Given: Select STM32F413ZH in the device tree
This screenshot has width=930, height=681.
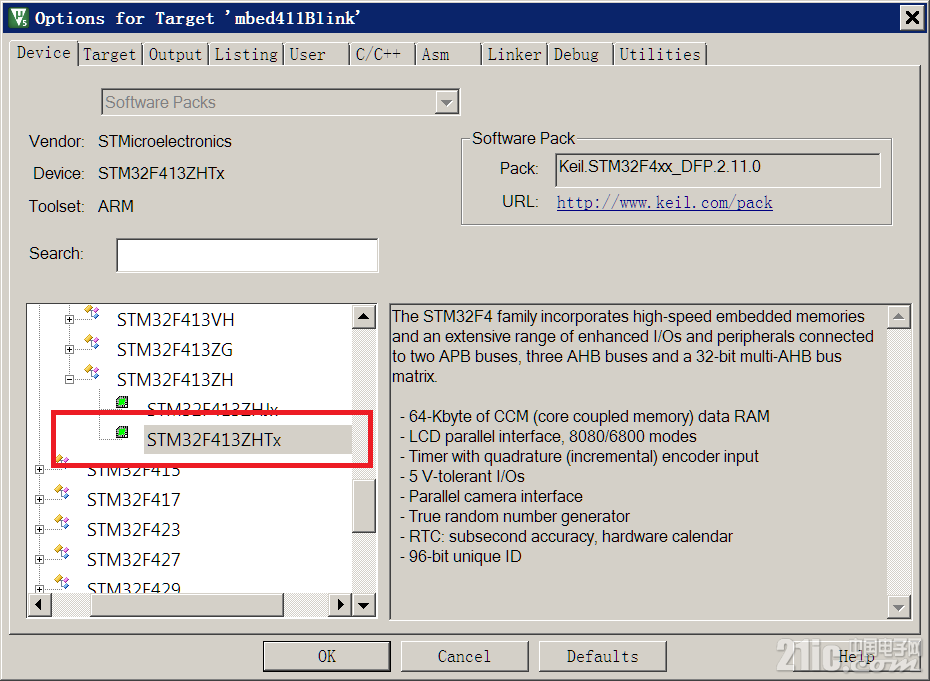Looking at the screenshot, I should 175,380.
